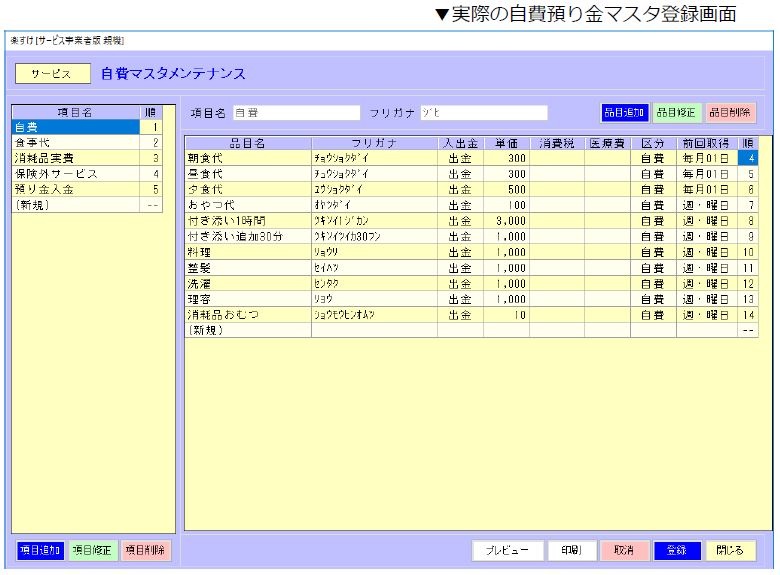Screen dimensions: 780x575
Task: Click the フリガナ input field
Action: click(x=484, y=113)
